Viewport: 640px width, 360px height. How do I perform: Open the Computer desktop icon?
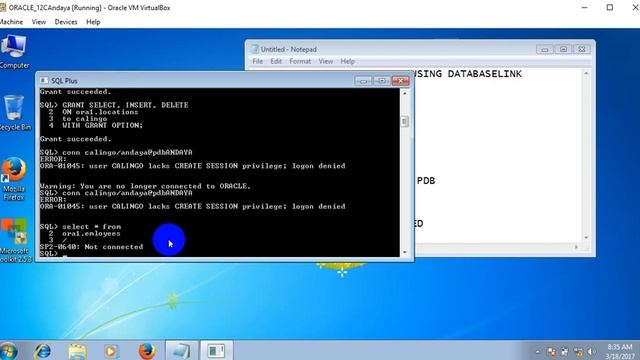coord(14,51)
